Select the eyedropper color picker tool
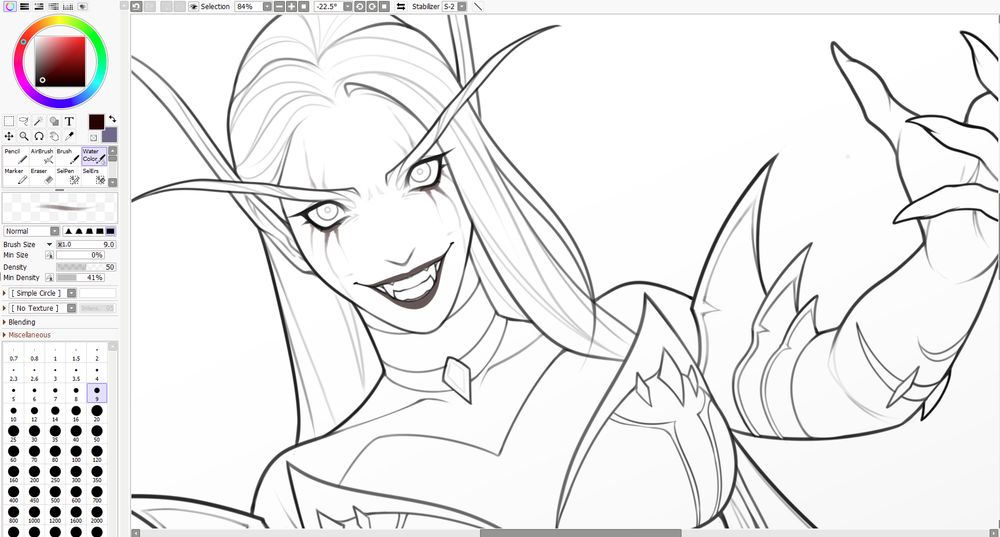 click(x=70, y=136)
